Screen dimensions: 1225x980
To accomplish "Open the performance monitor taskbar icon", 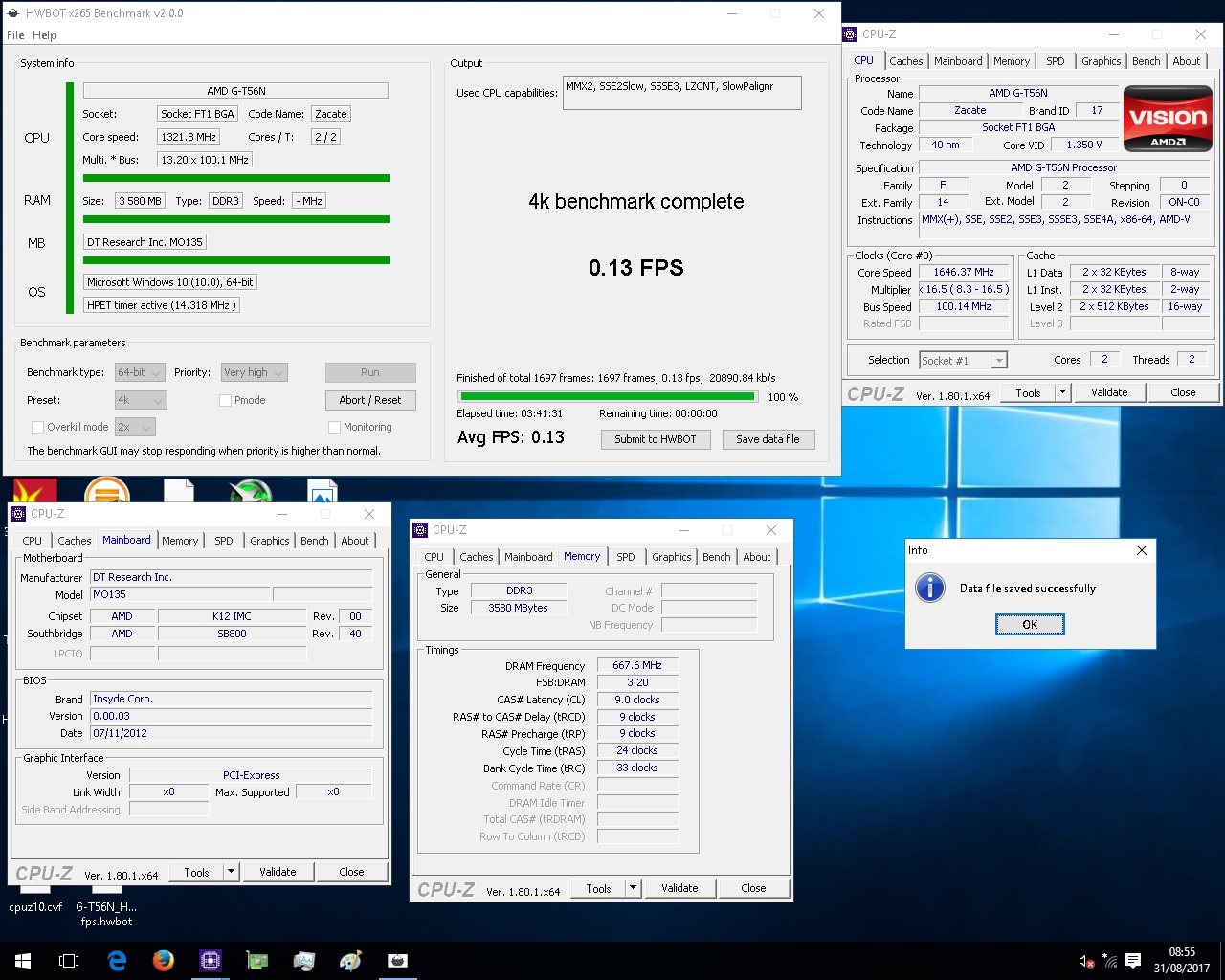I will 304,960.
